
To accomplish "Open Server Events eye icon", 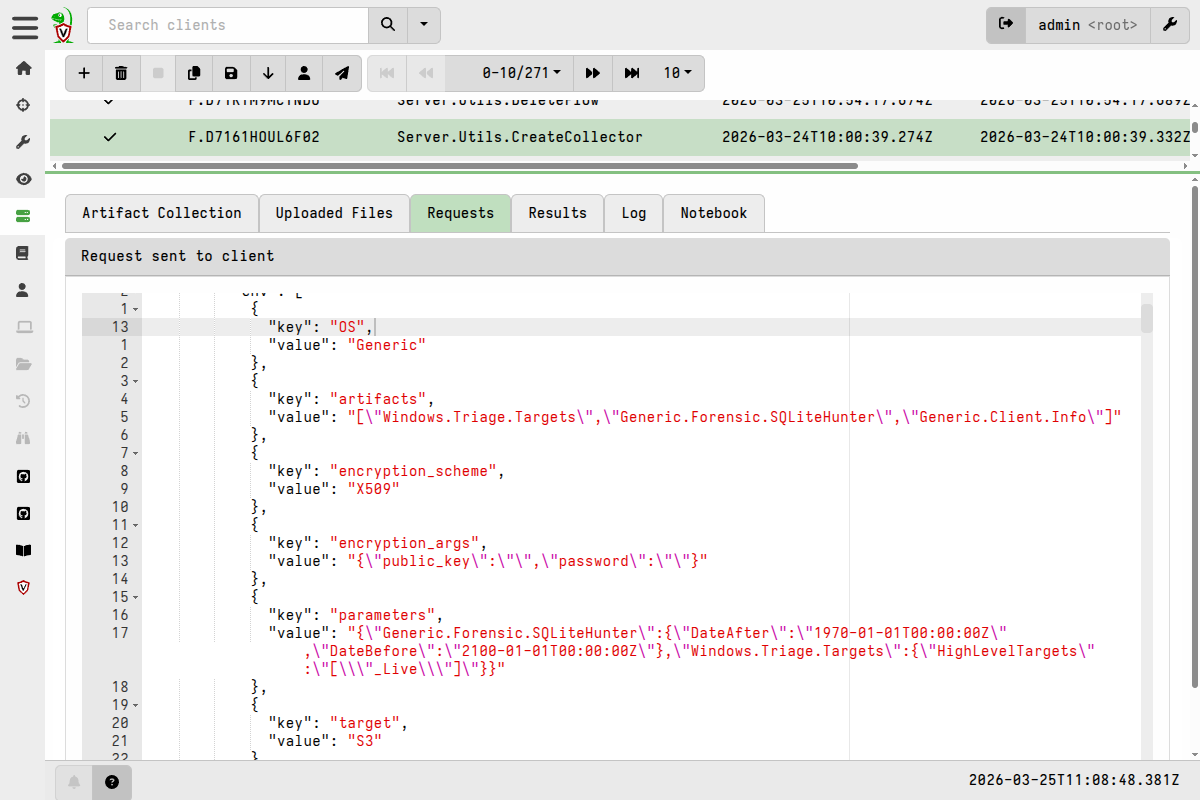I will 23,179.
